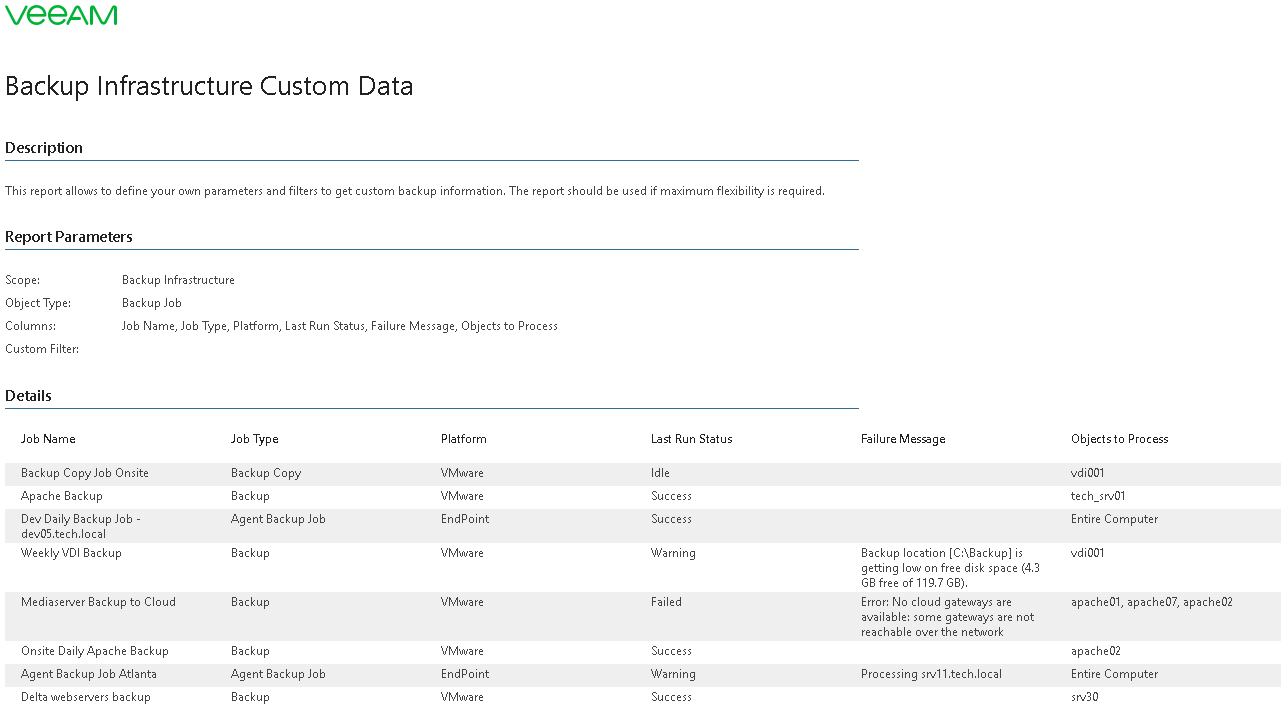Screen dimensions: 1282x707
Task: Select the Platform column header
Action: [464, 439]
